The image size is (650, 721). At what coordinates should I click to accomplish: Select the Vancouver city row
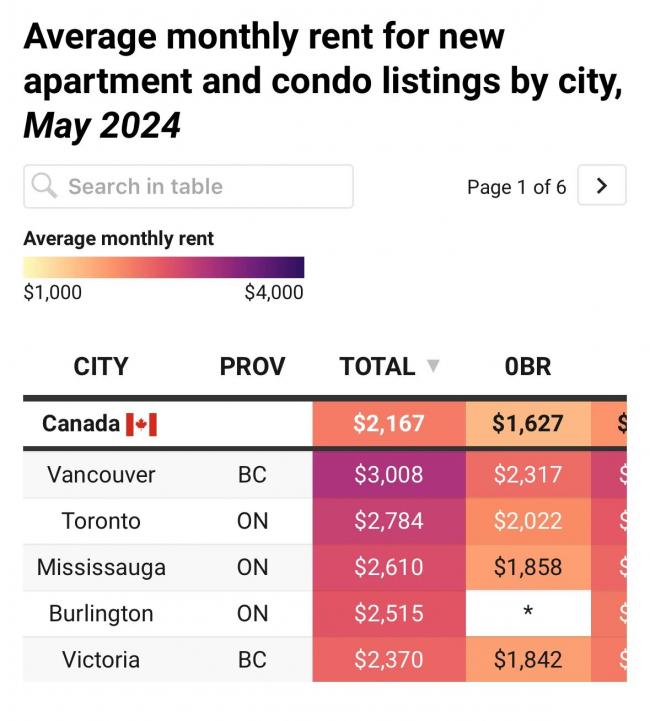point(101,475)
